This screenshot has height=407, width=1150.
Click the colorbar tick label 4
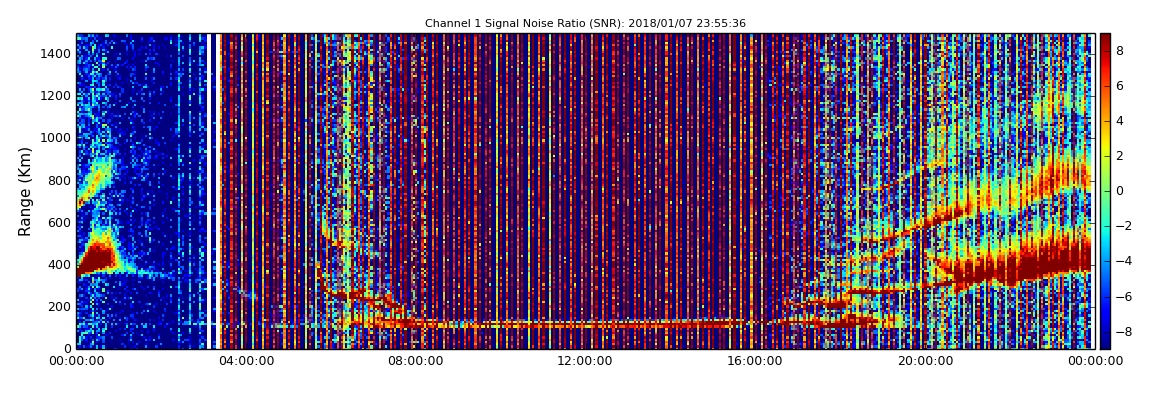coord(1120,121)
